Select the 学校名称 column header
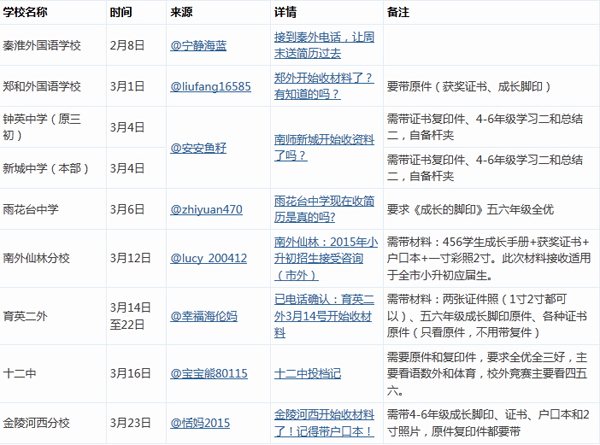Viewport: 600px width, 445px height. (x=25, y=12)
